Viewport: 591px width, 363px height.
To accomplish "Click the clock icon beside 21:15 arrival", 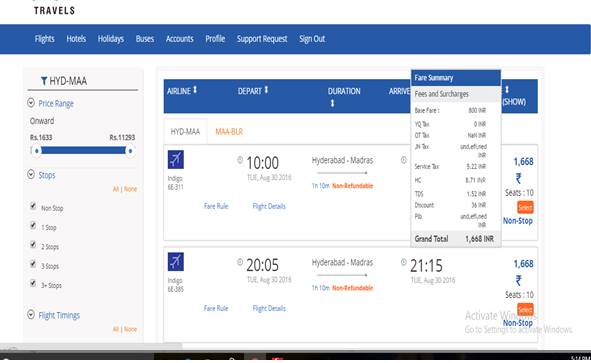I will (x=404, y=262).
